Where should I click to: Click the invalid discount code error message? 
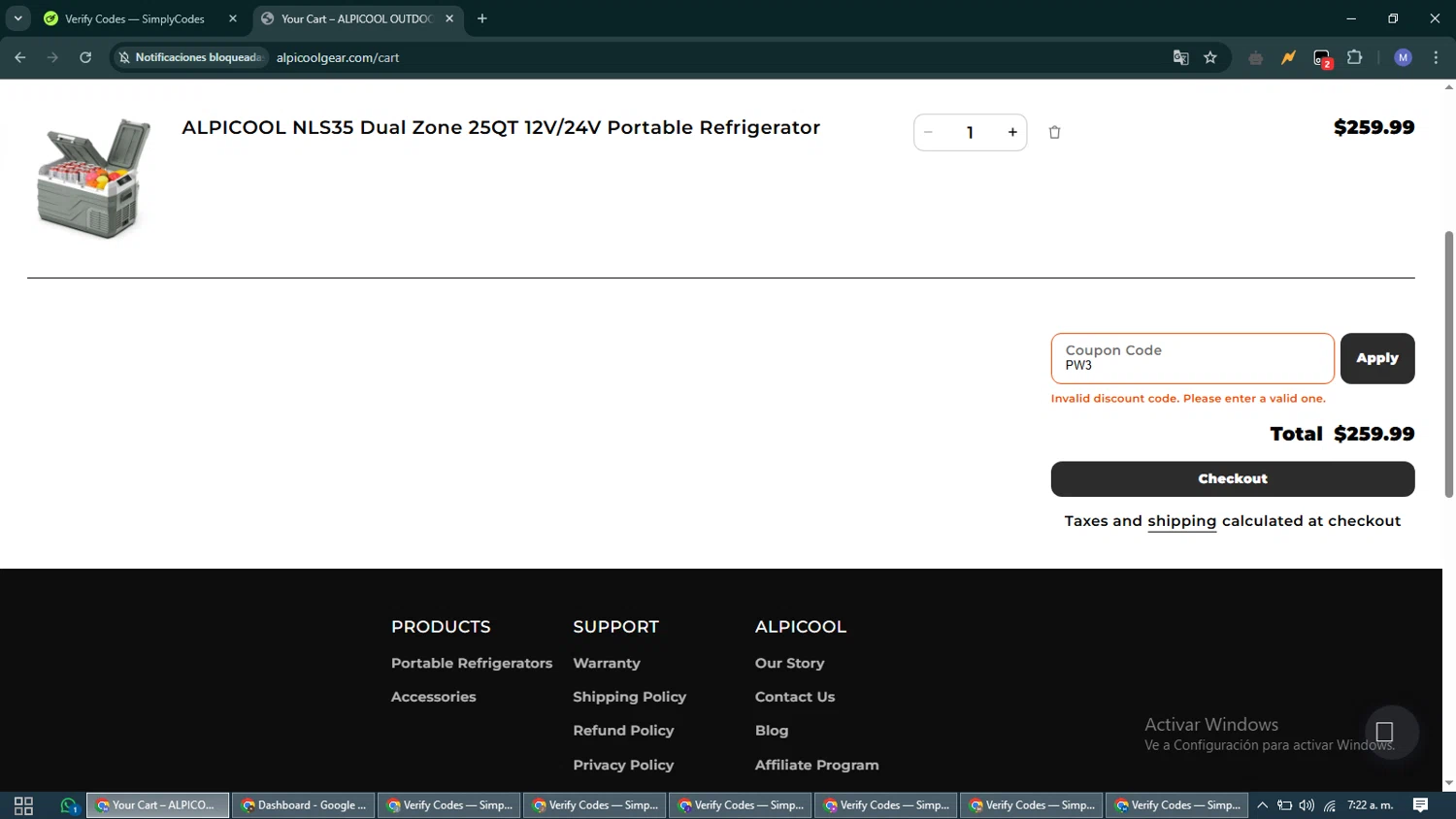[1188, 399]
